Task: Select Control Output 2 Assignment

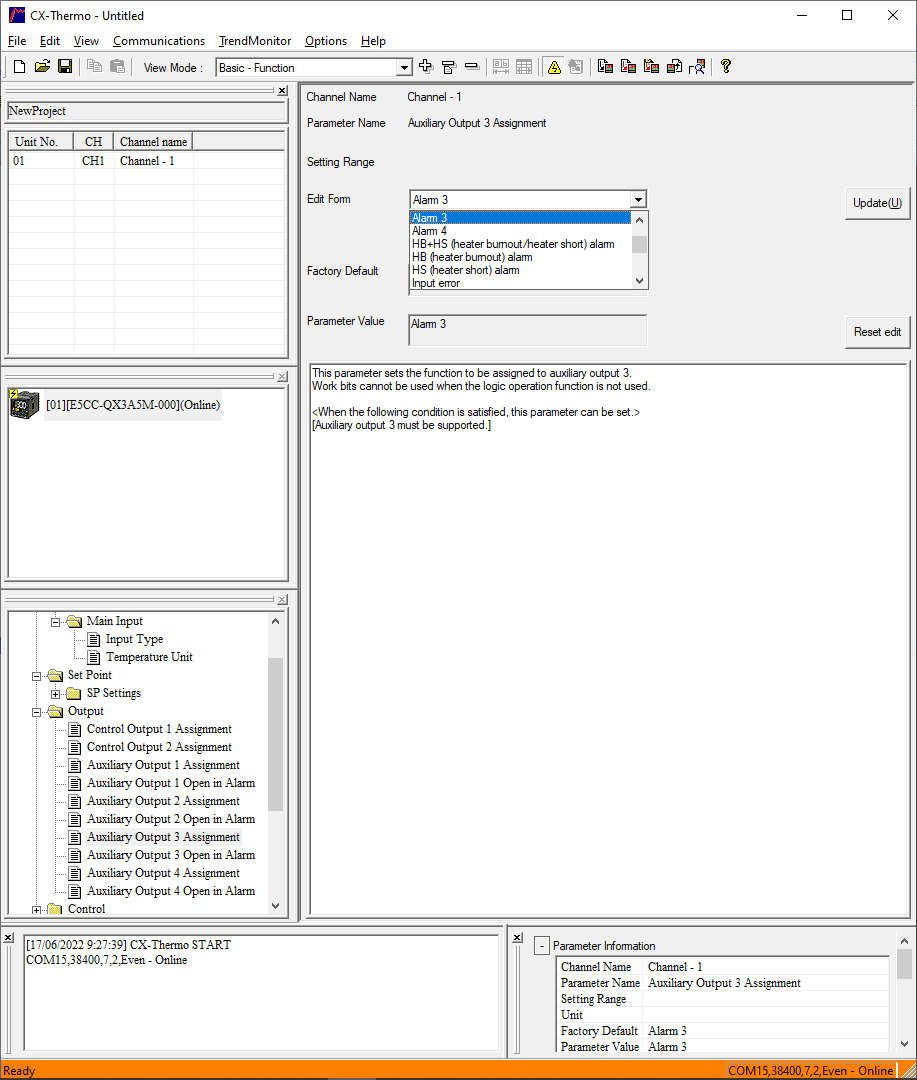Action: pyautogui.click(x=159, y=747)
